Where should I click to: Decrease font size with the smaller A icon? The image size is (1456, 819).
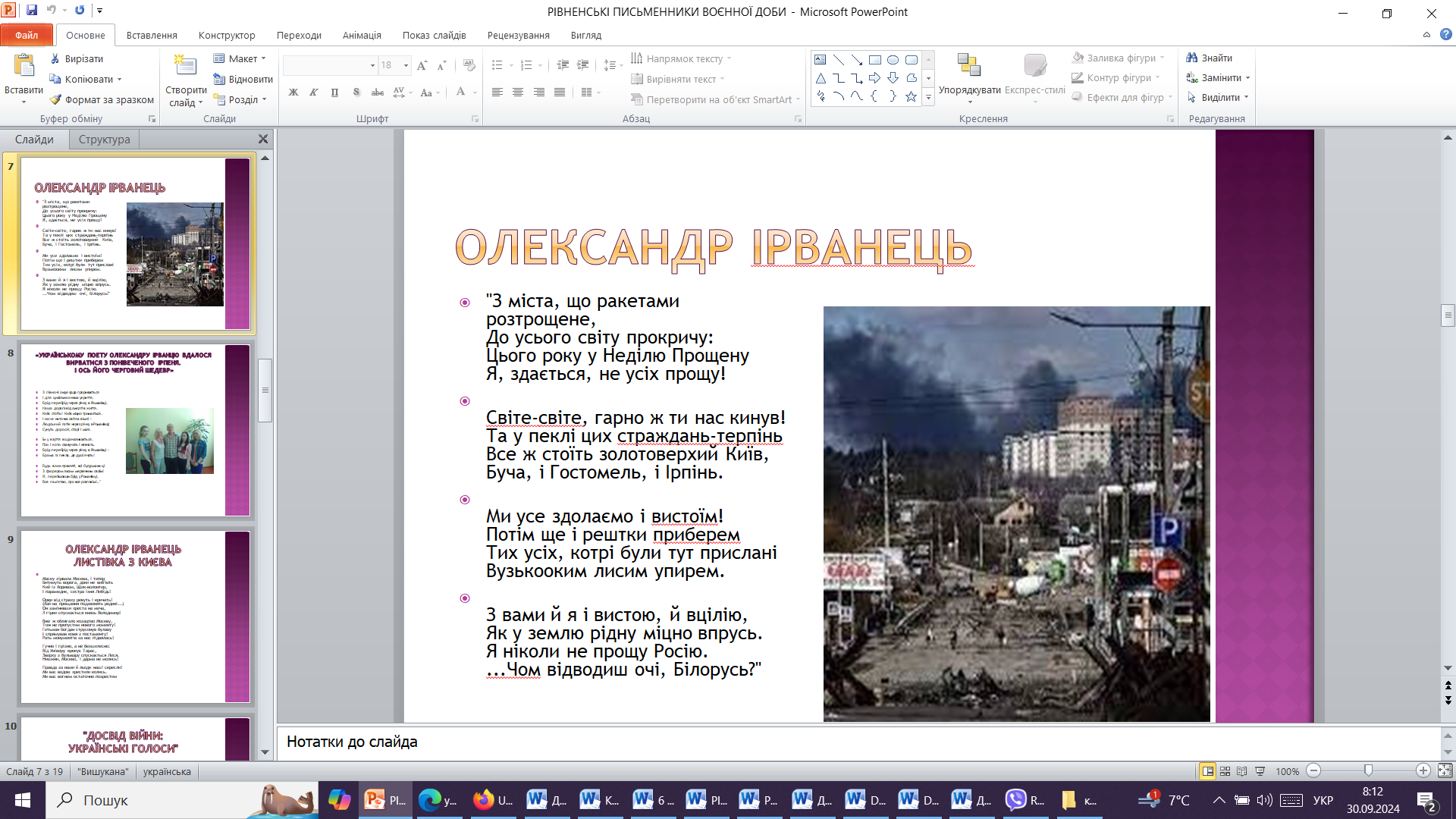(x=442, y=65)
